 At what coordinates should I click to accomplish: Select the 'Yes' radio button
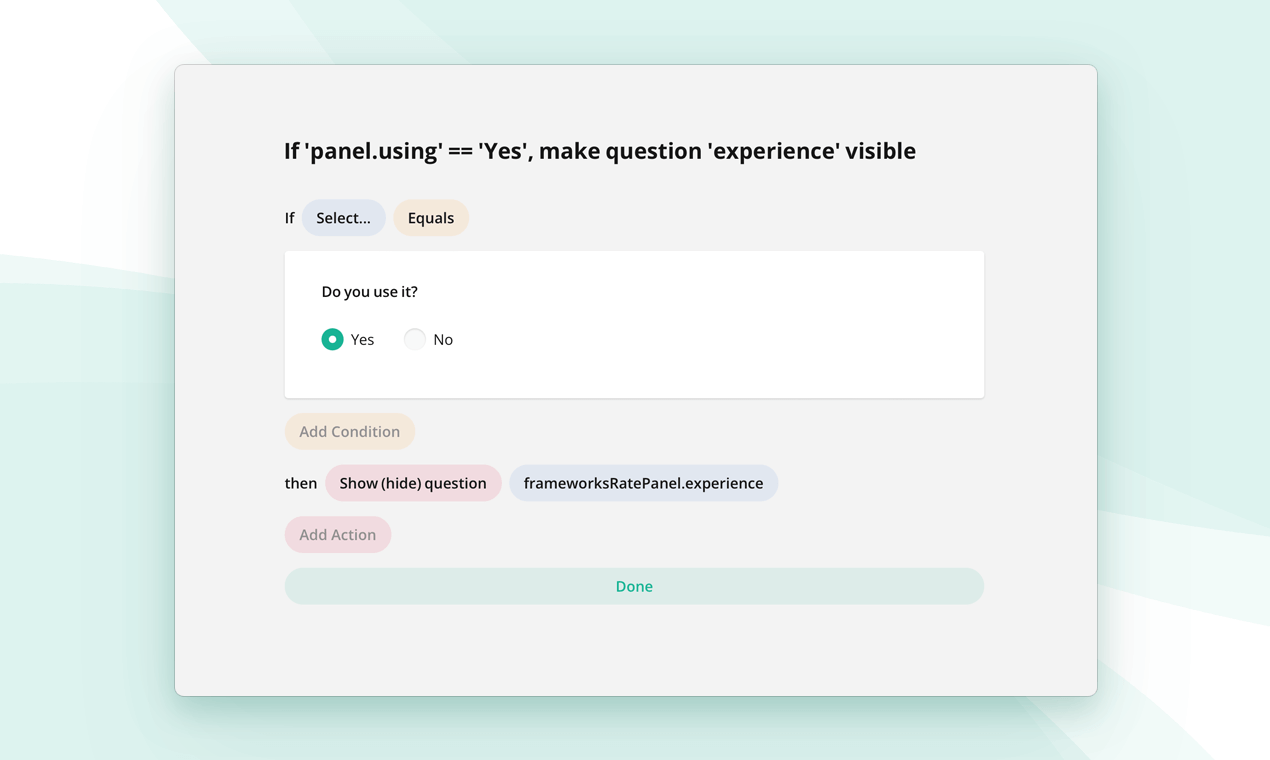pyautogui.click(x=332, y=340)
